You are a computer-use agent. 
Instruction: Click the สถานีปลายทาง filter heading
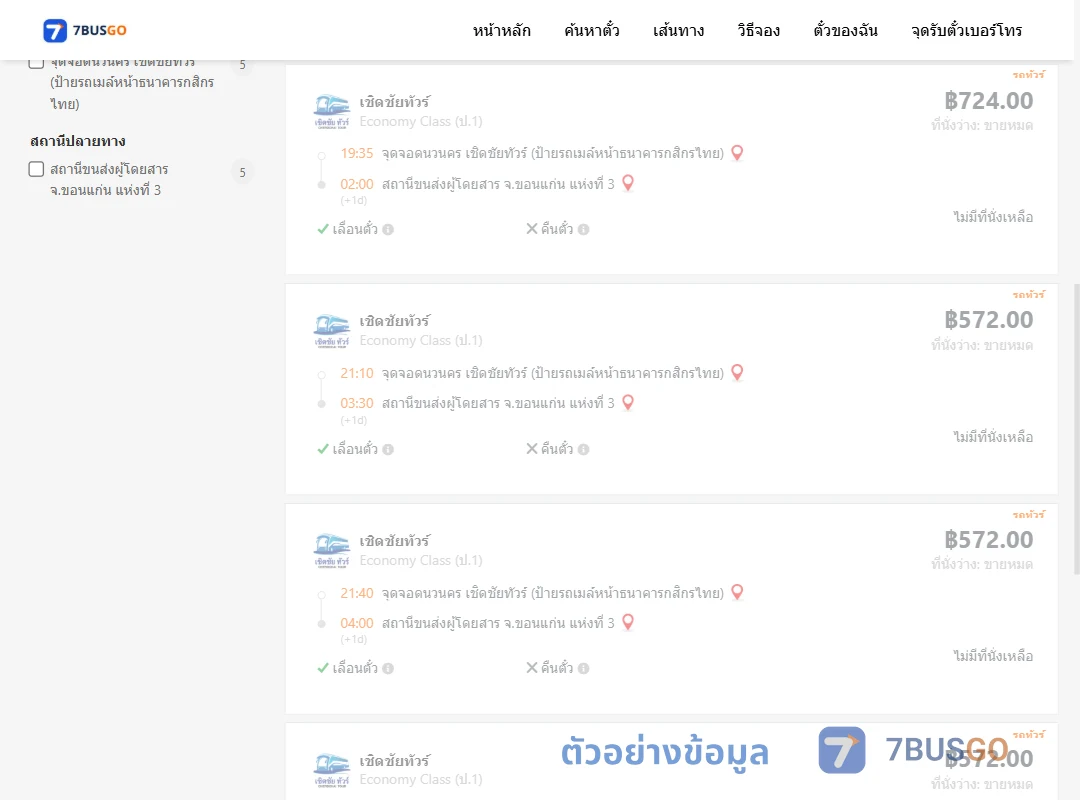78,141
